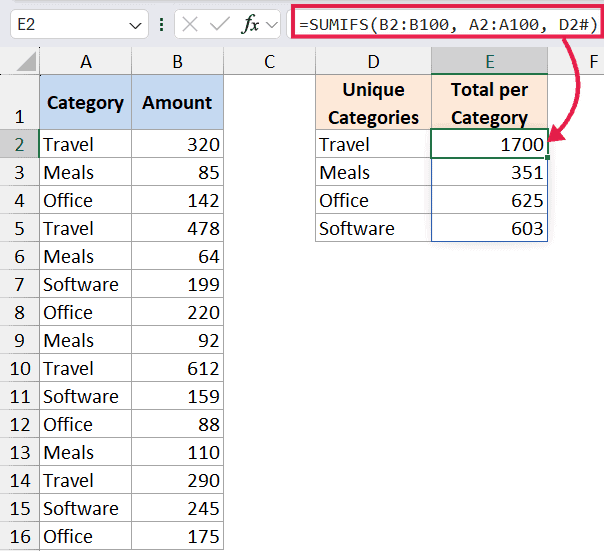Select the amount cell 88
604x551 pixels.
pyautogui.click(x=177, y=424)
